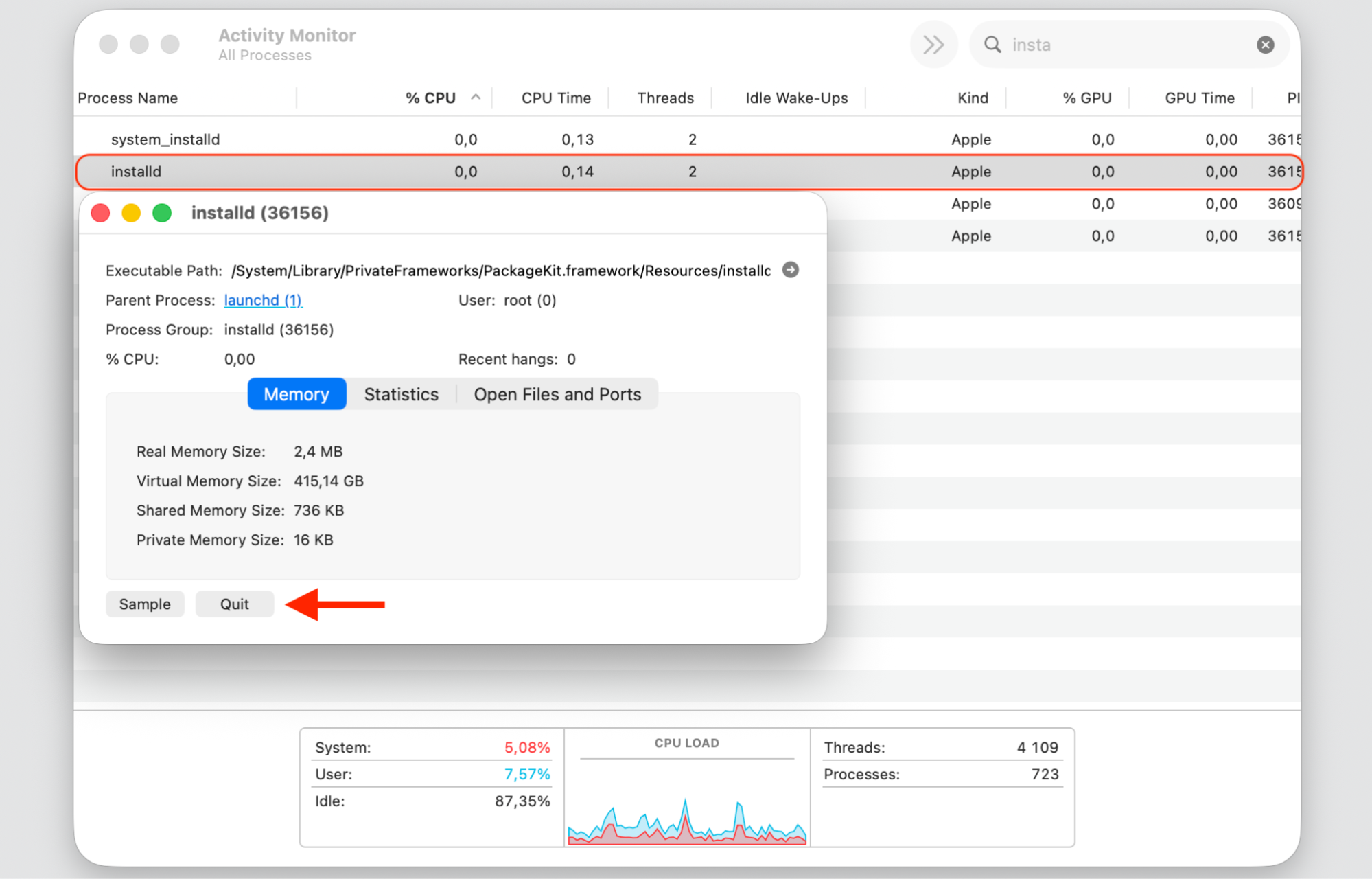1372x879 pixels.
Task: Click the Virtual Memory Size value 415,14 GB
Action: tap(329, 481)
